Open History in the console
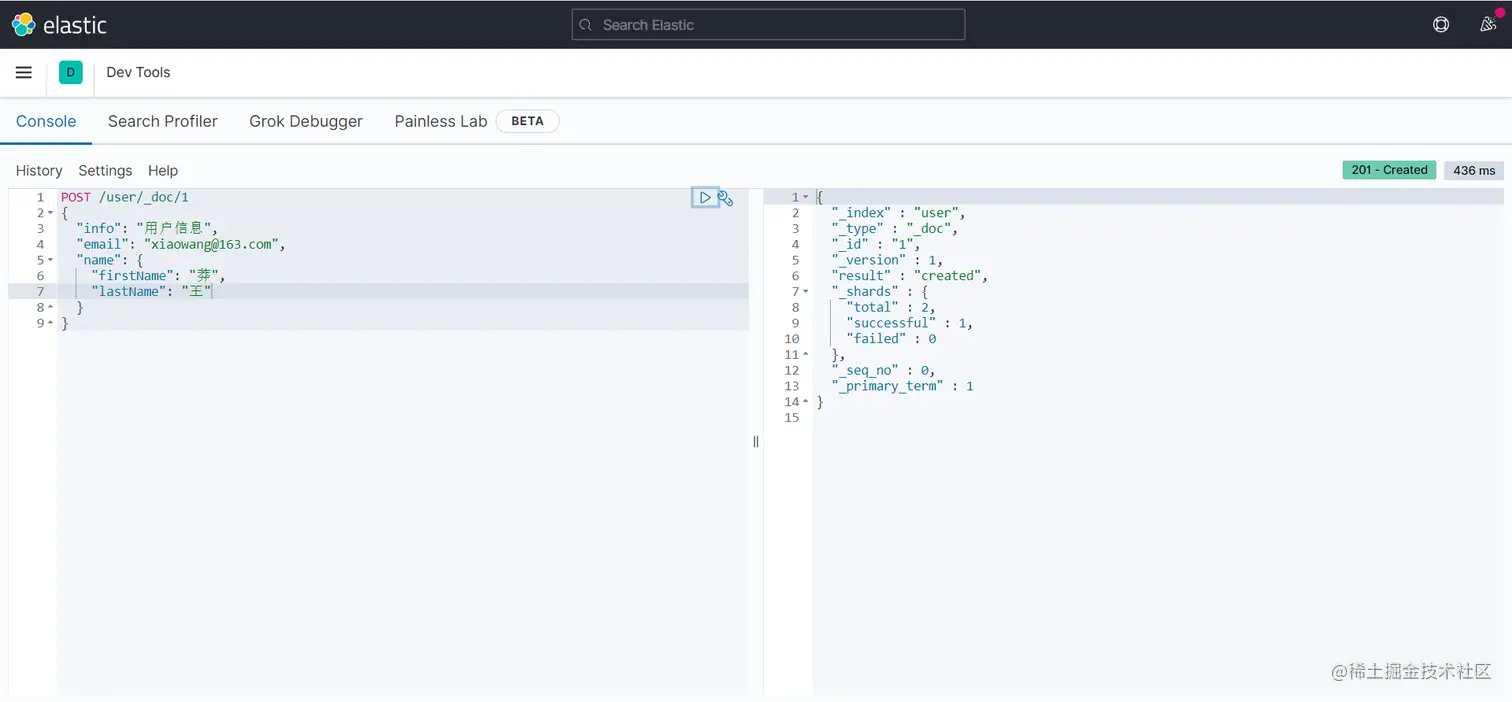1512x702 pixels. point(39,171)
